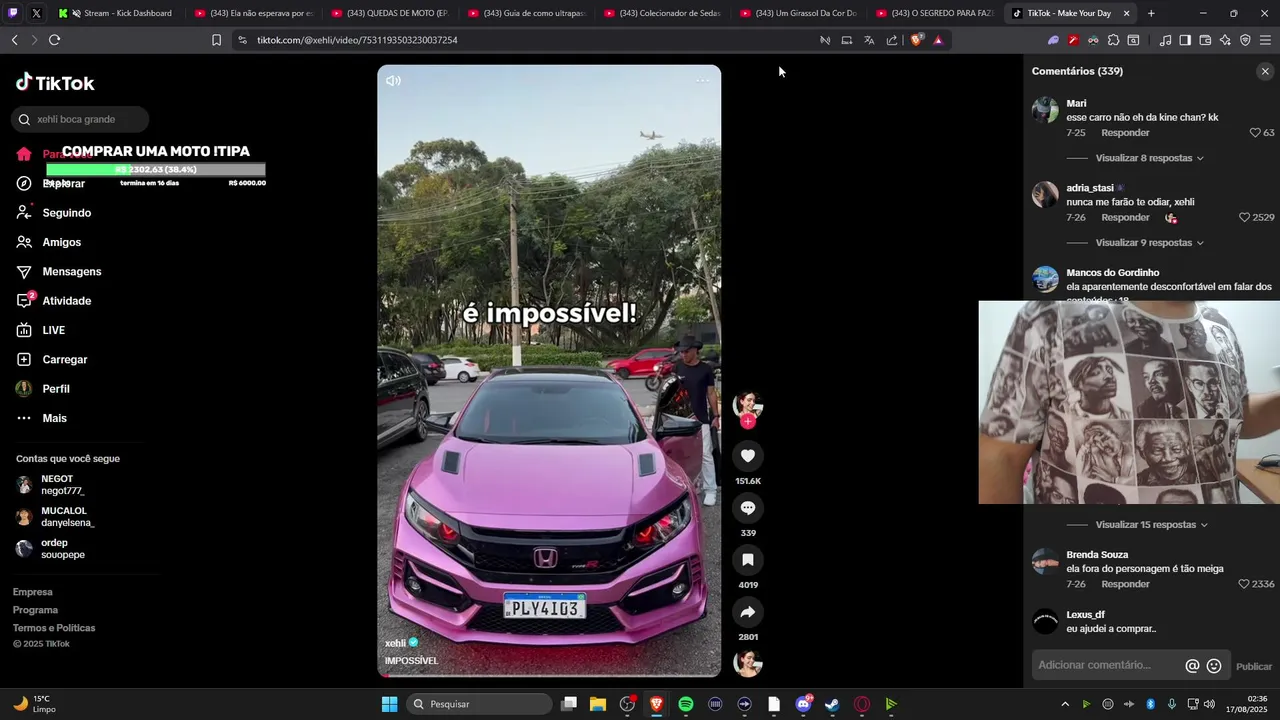Reload the page with the browser refresh icon
The height and width of the screenshot is (720, 1280).
(54, 40)
